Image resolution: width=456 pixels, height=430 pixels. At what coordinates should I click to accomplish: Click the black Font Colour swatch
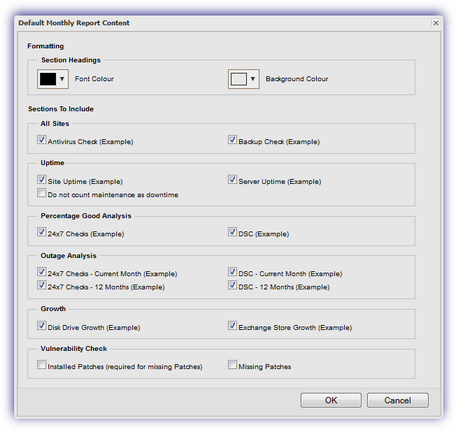point(48,79)
